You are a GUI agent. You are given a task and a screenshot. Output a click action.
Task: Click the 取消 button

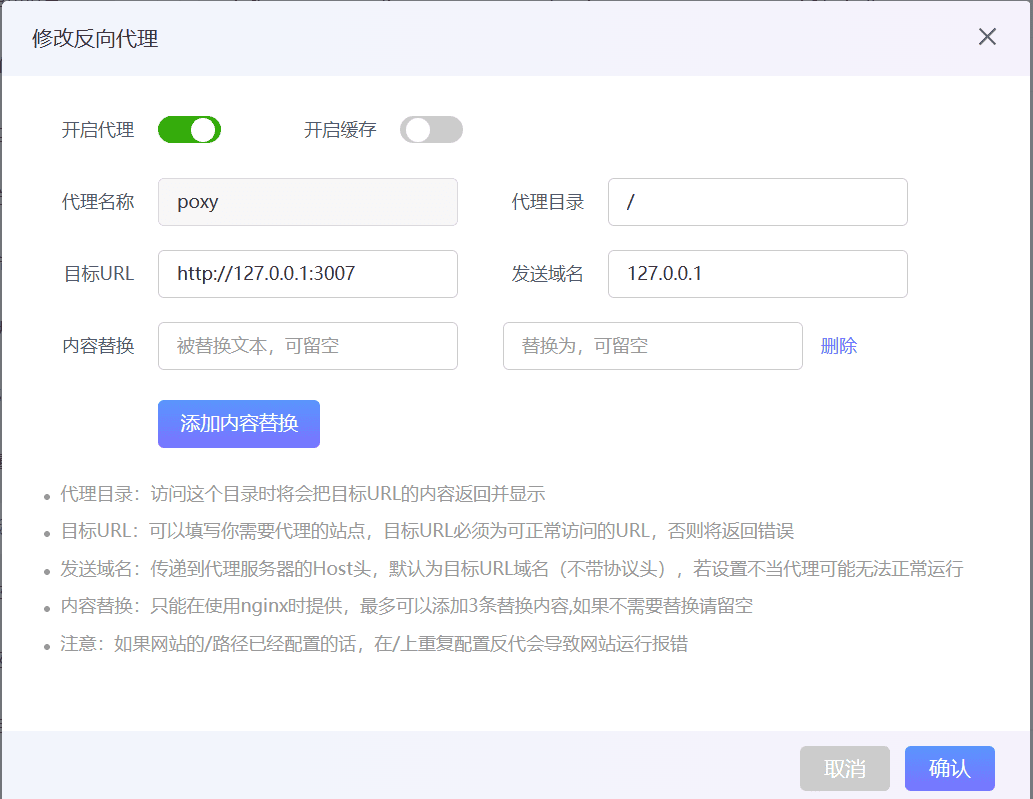[844, 768]
